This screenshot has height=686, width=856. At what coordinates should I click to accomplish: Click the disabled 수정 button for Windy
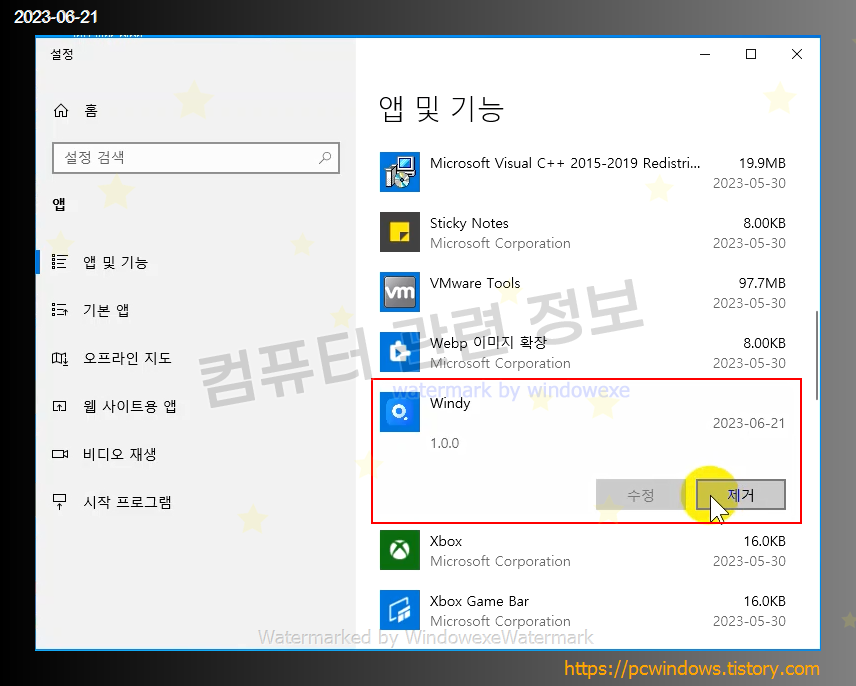point(640,495)
